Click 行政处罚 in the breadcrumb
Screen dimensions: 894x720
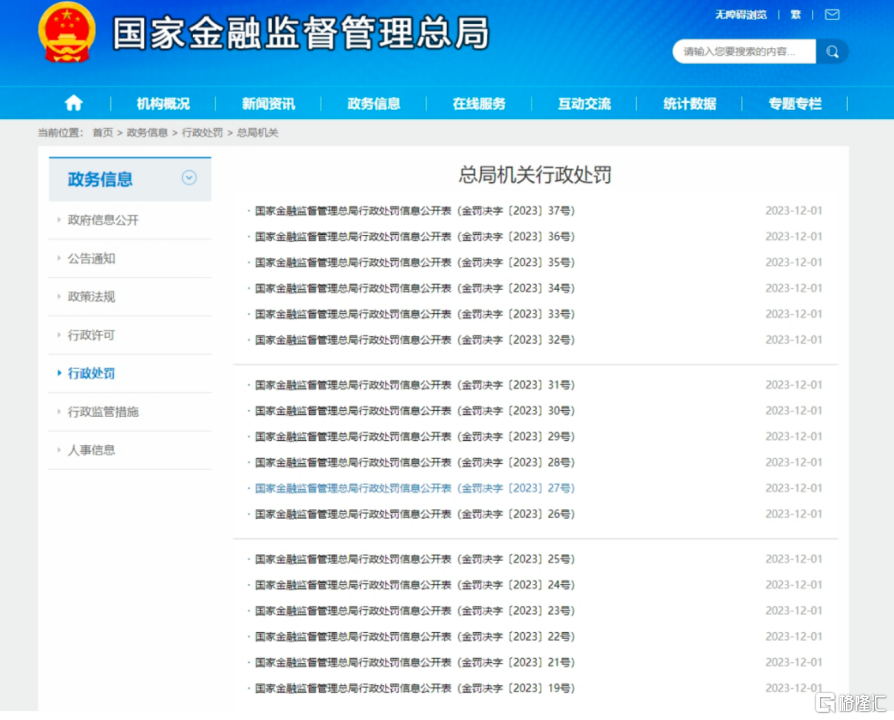(202, 133)
